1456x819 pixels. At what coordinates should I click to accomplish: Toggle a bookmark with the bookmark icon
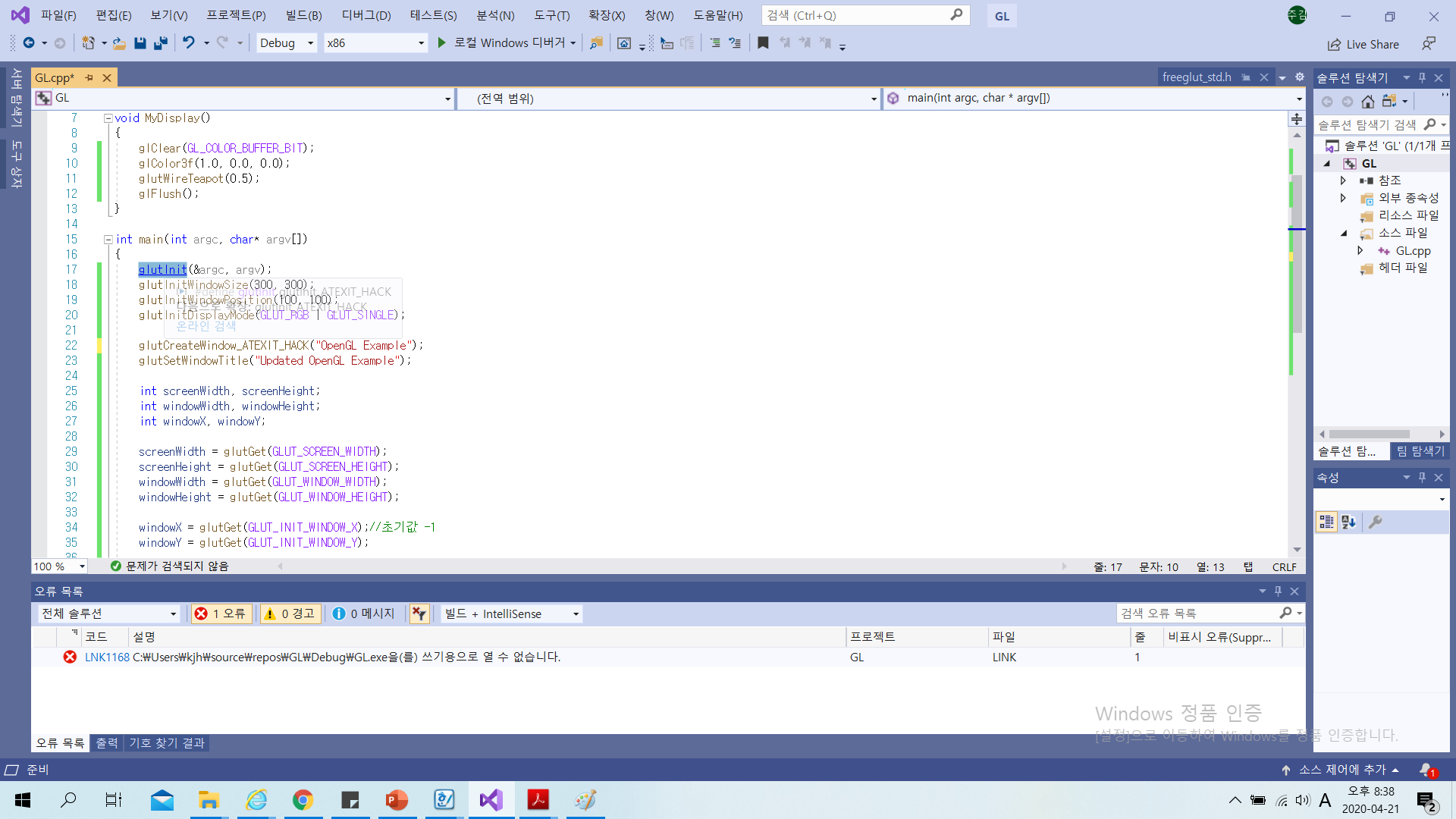pyautogui.click(x=763, y=43)
